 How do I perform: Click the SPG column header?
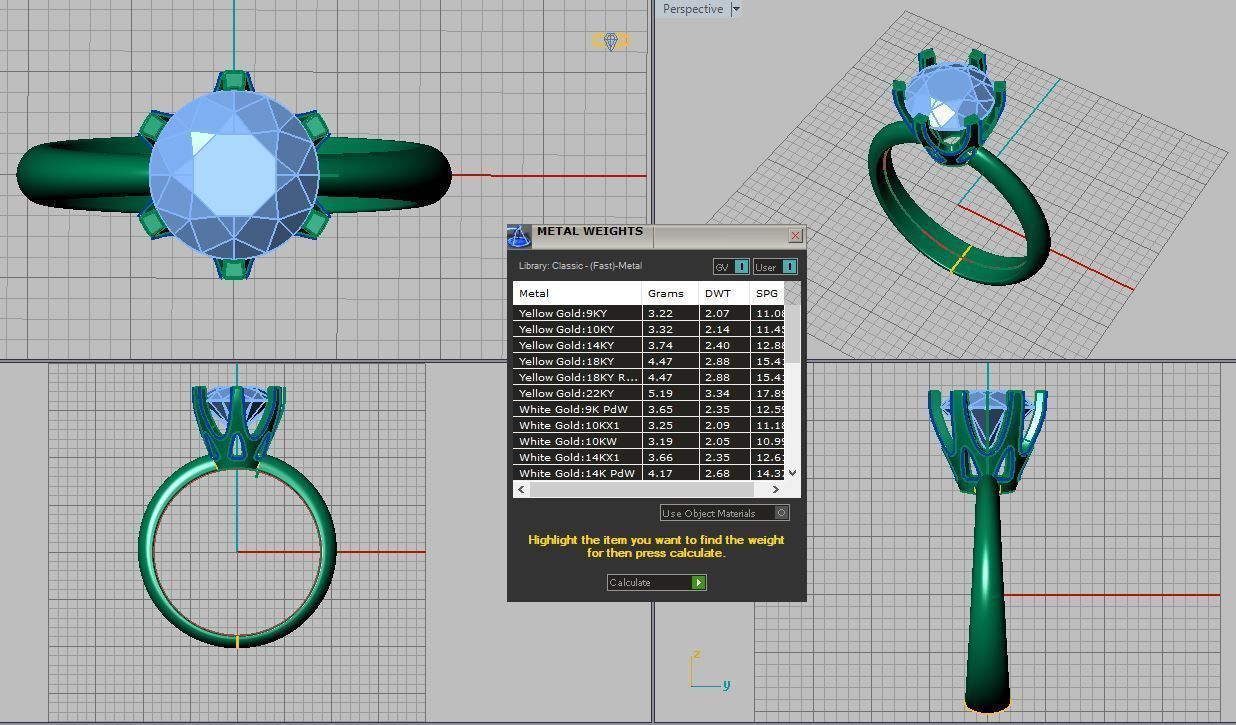tap(767, 293)
